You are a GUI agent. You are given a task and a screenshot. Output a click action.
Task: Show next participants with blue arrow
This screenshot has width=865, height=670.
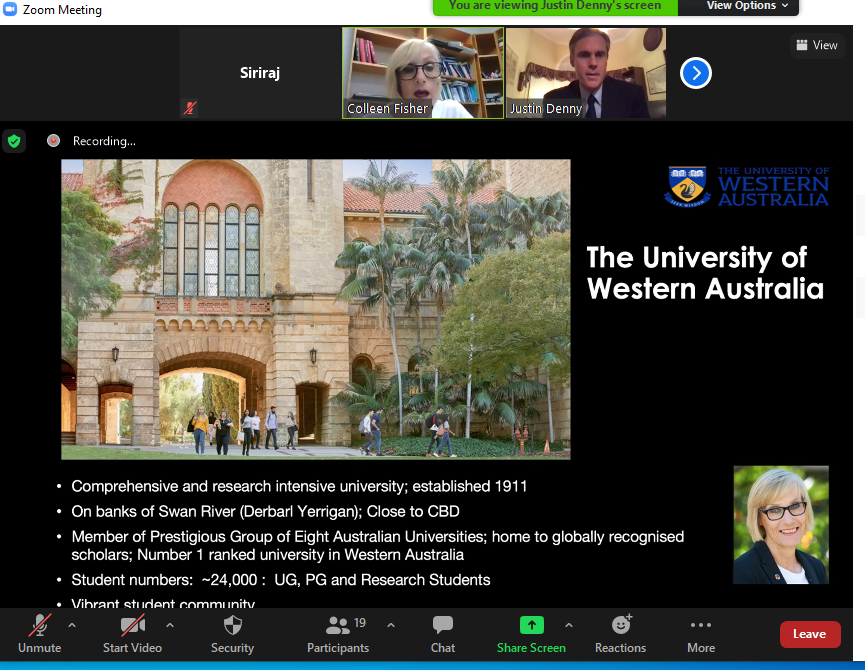(696, 73)
